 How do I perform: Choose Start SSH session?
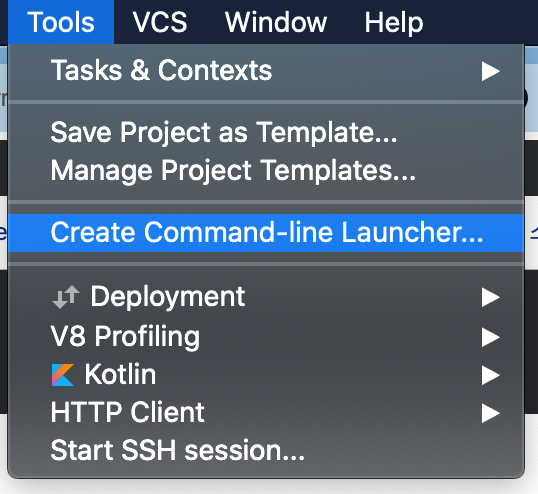pyautogui.click(x=266, y=450)
